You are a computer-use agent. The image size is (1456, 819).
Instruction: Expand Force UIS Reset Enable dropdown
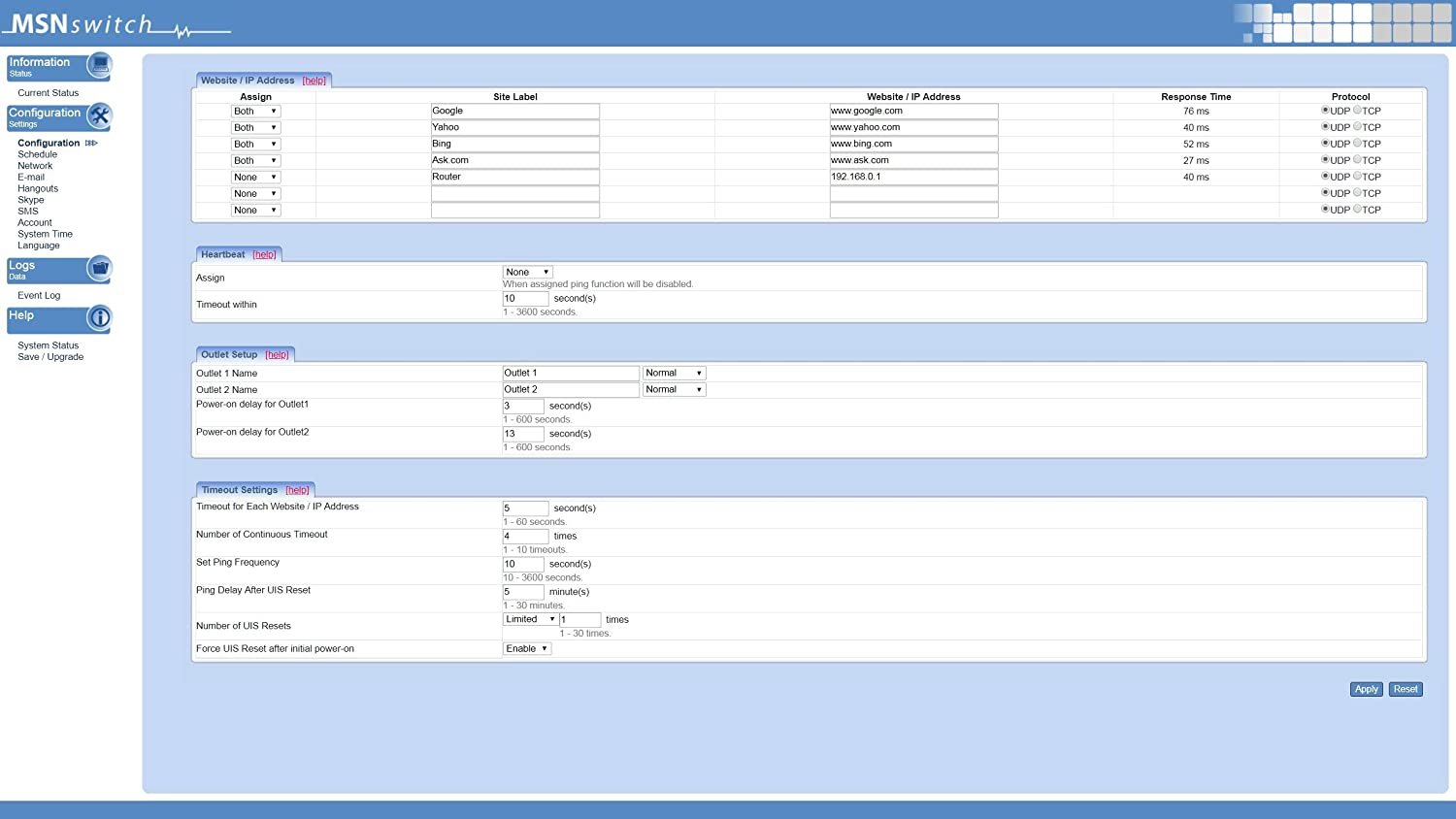tap(526, 649)
